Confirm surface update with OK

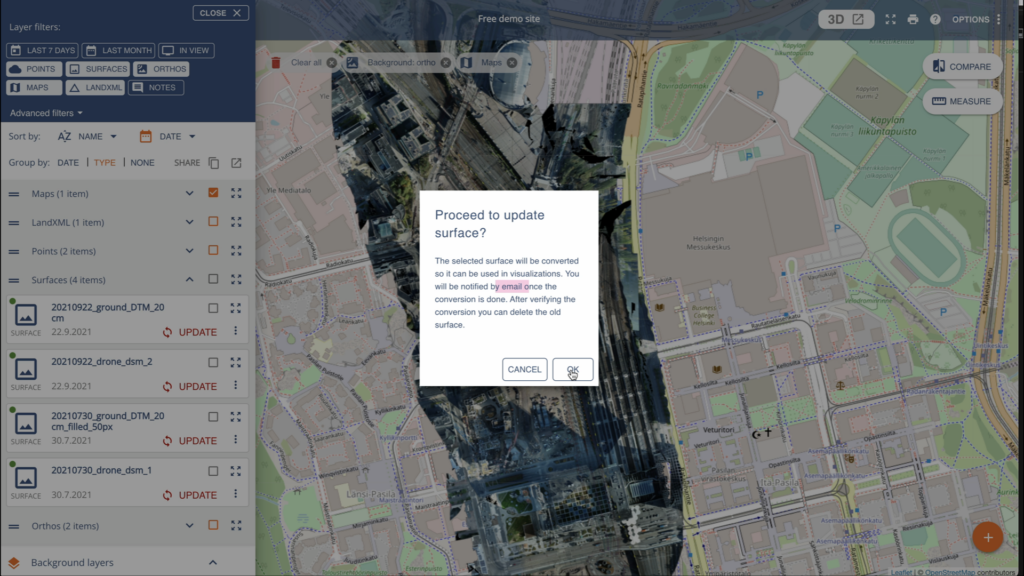573,370
